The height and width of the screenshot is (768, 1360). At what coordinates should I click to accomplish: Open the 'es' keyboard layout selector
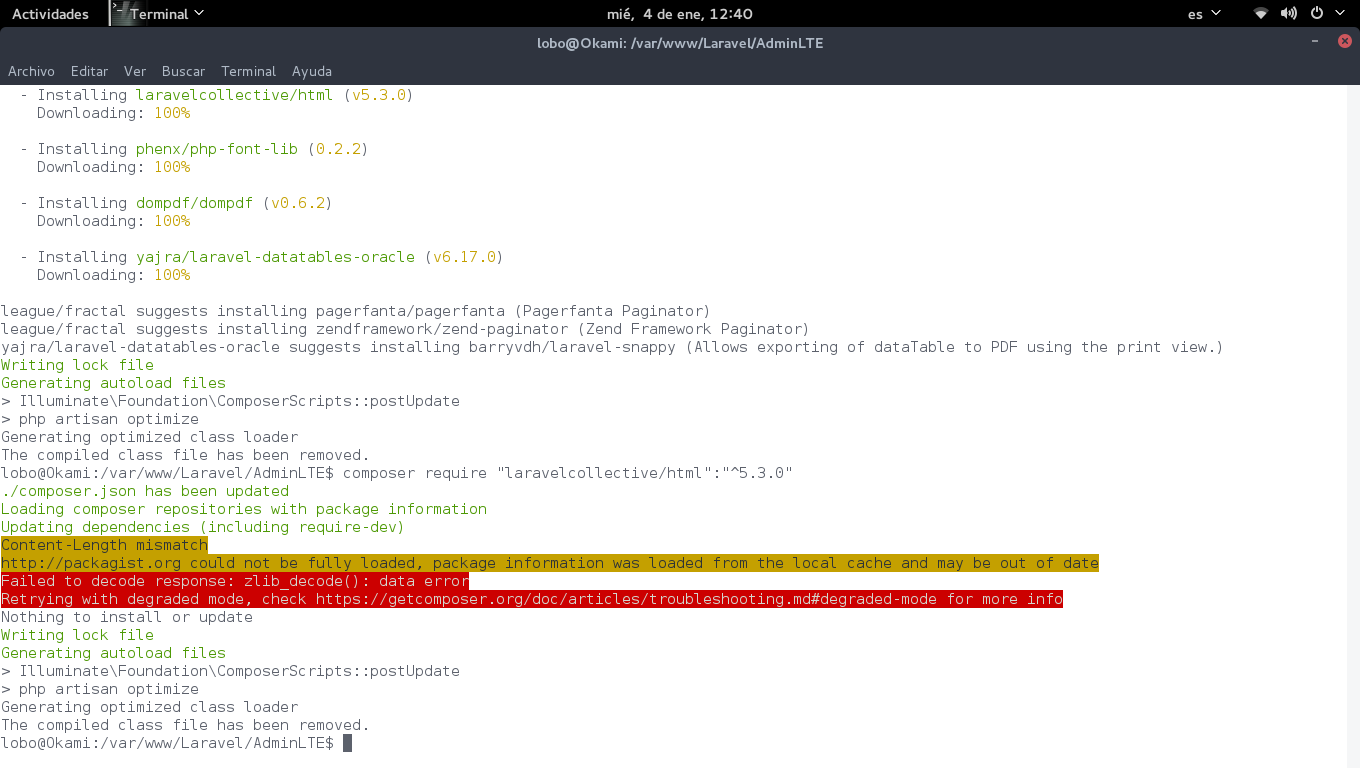[1204, 14]
